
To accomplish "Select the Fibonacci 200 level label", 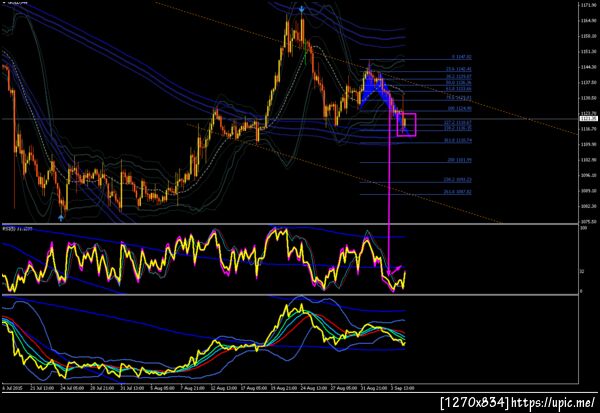I will 460,160.
